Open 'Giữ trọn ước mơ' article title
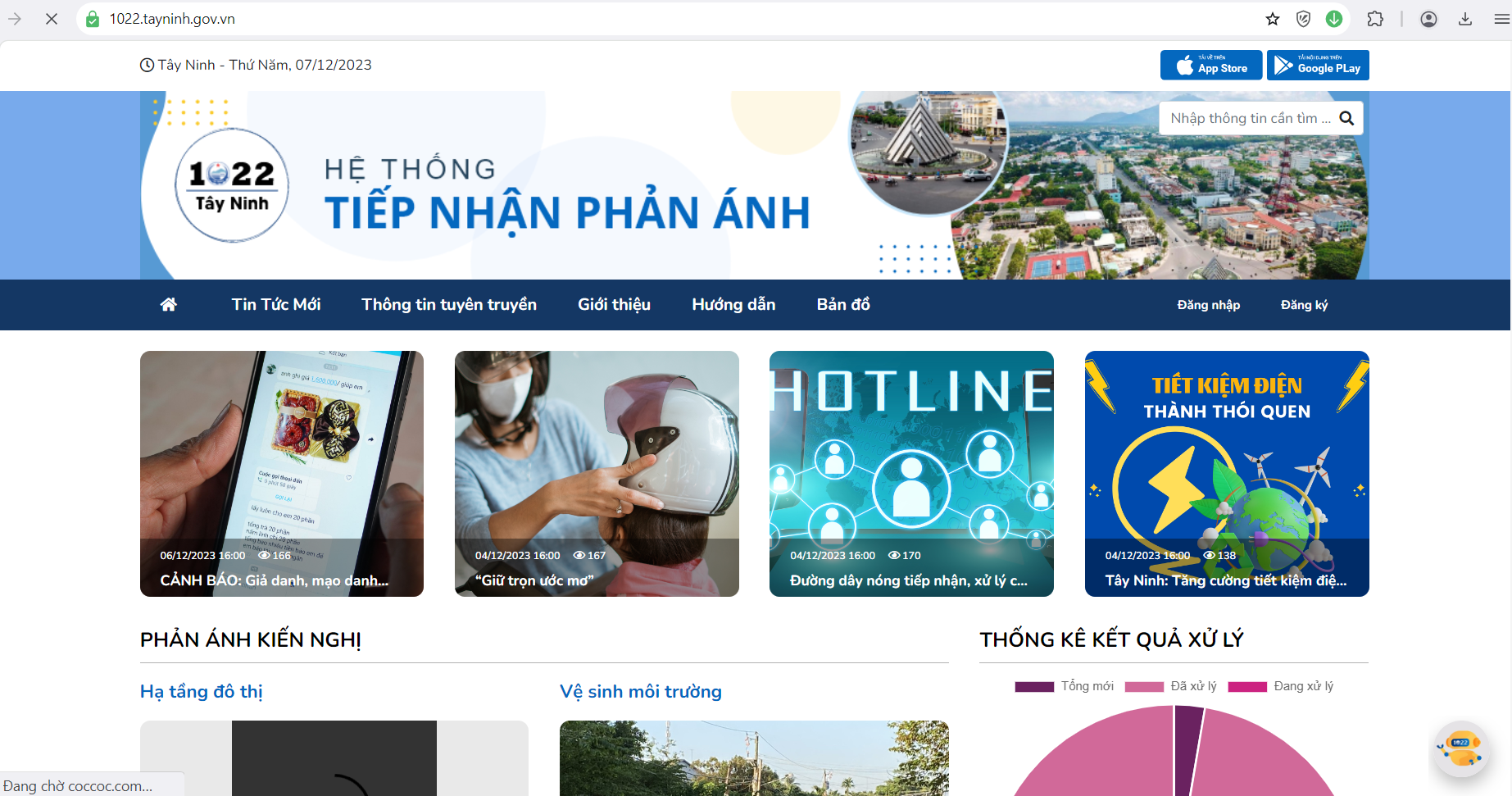The image size is (1512, 796). 534,580
